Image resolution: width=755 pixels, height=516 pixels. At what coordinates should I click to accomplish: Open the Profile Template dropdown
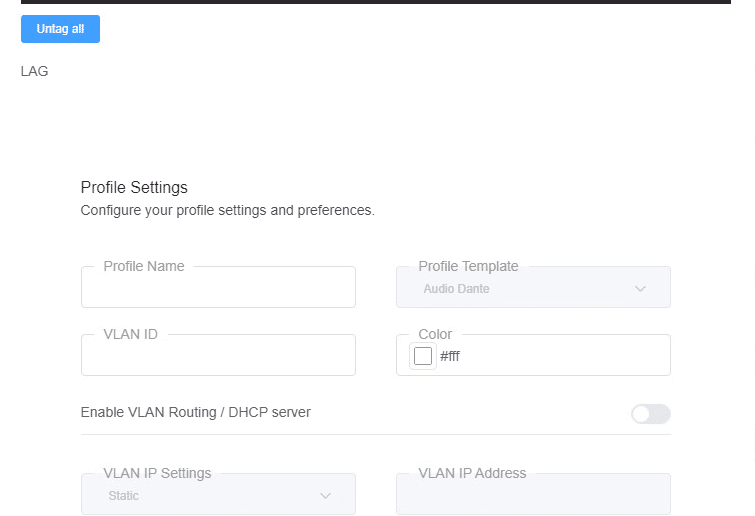533,287
